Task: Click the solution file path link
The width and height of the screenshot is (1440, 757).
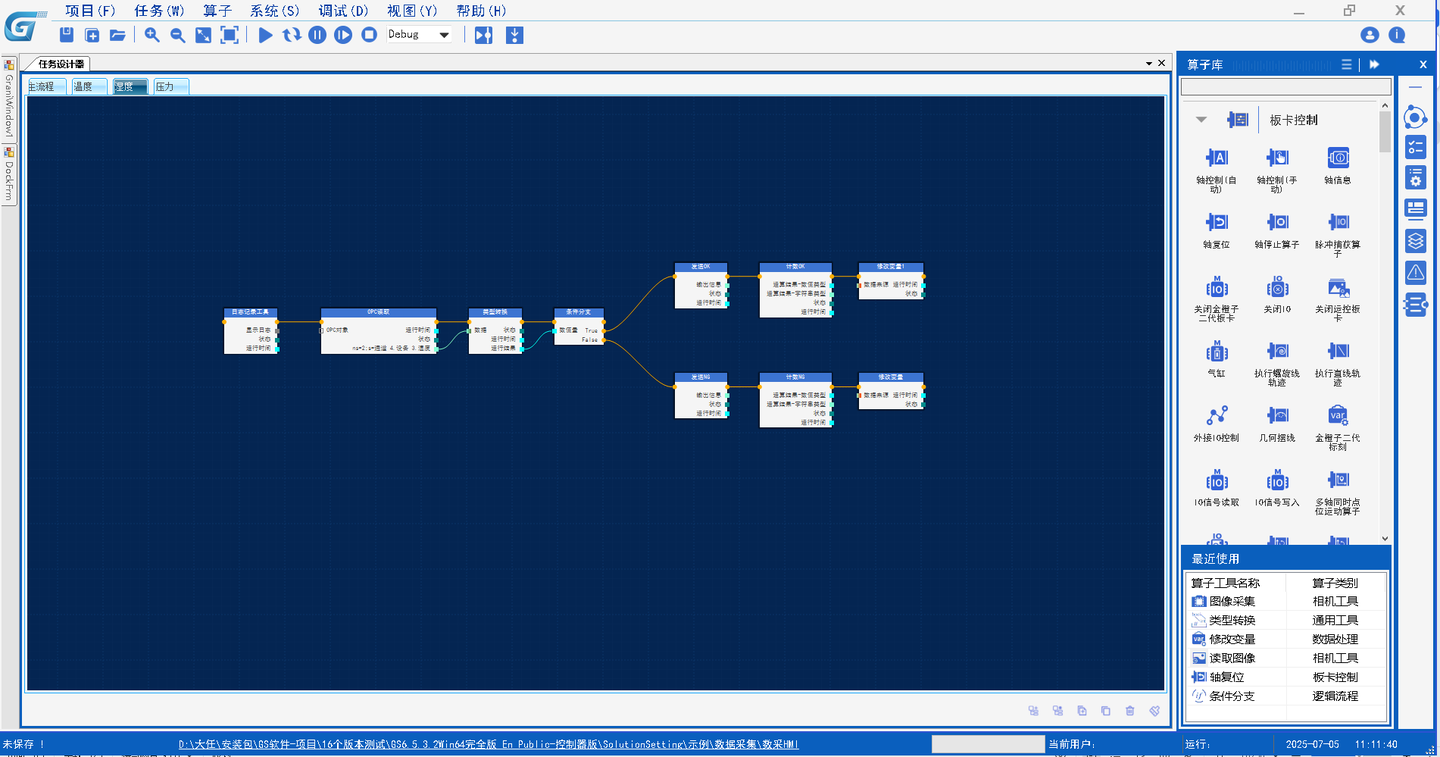Action: point(488,745)
